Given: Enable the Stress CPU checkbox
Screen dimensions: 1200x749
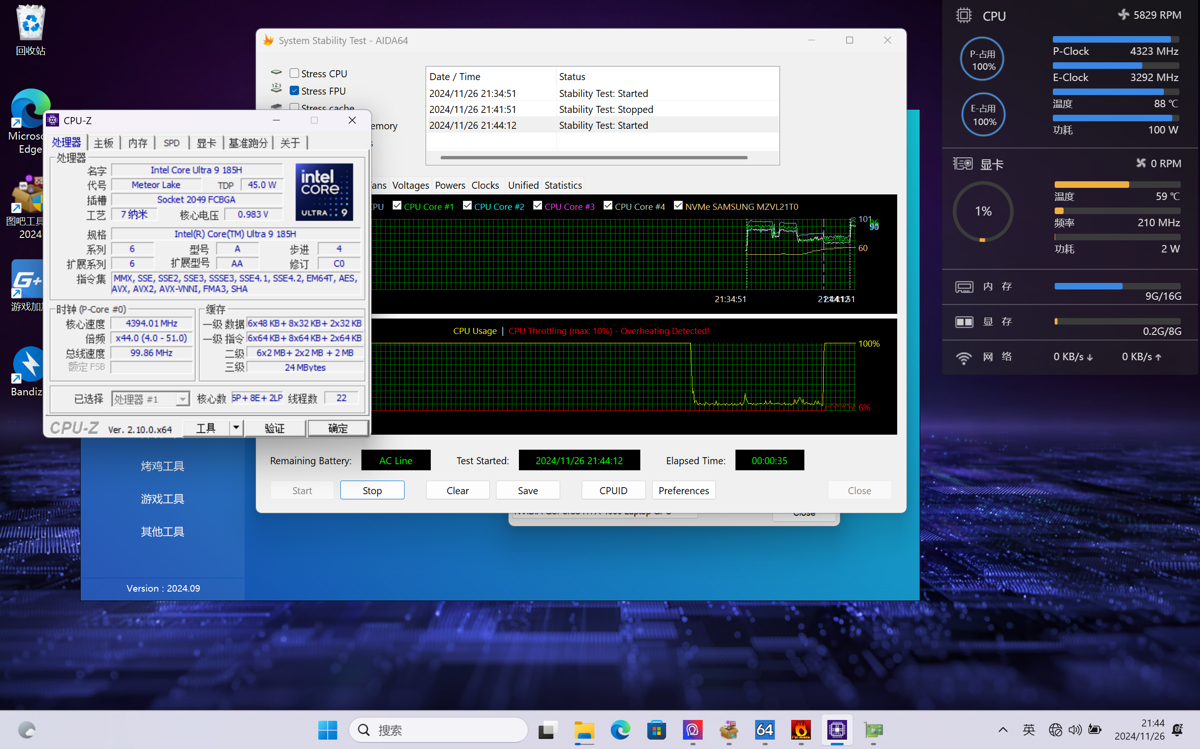Looking at the screenshot, I should 294,74.
